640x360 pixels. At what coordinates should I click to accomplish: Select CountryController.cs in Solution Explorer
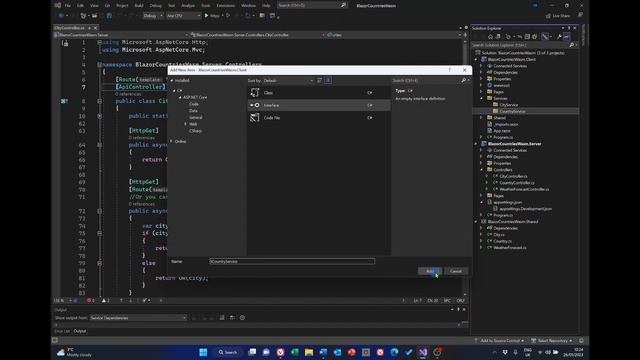pyautogui.click(x=517, y=183)
